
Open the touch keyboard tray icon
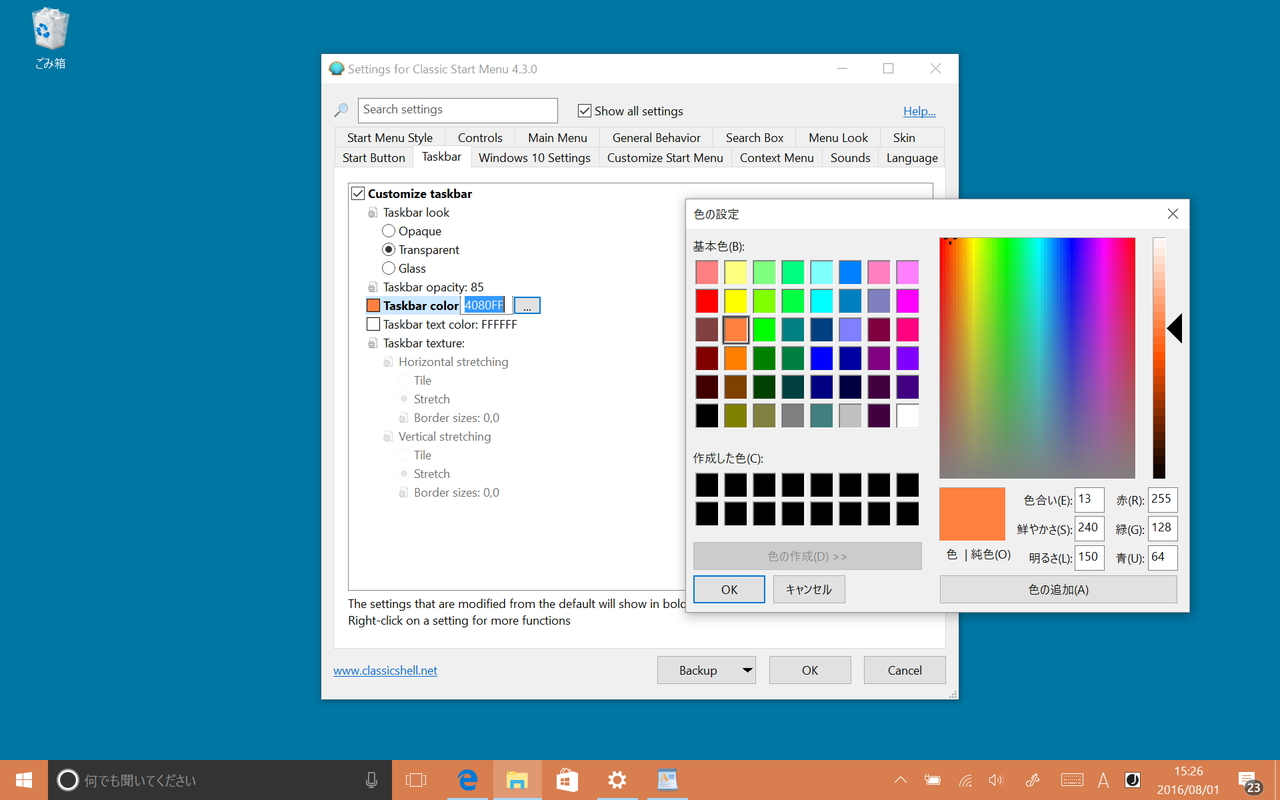1072,780
